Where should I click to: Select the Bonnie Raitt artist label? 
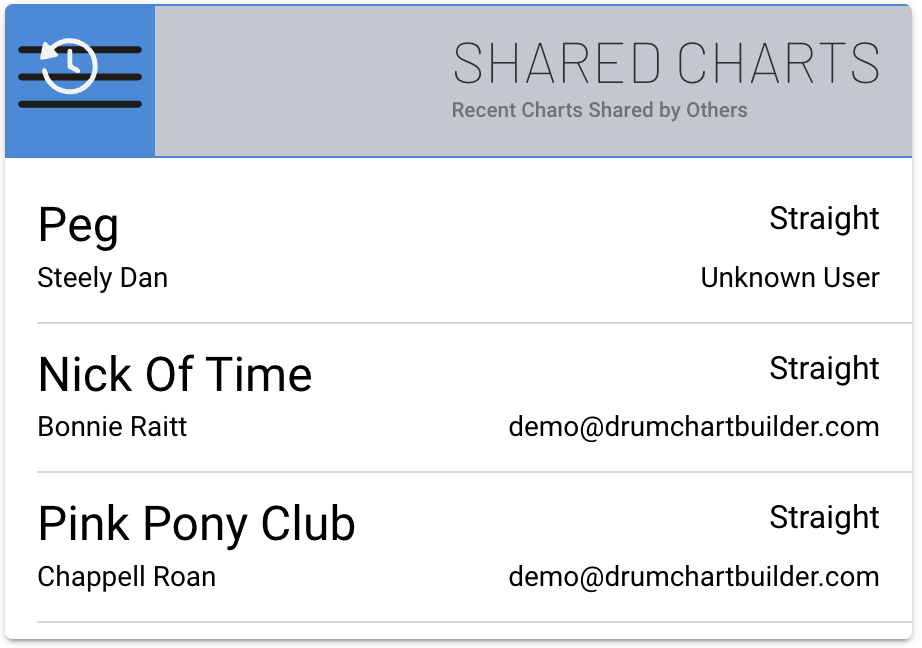[x=112, y=428]
